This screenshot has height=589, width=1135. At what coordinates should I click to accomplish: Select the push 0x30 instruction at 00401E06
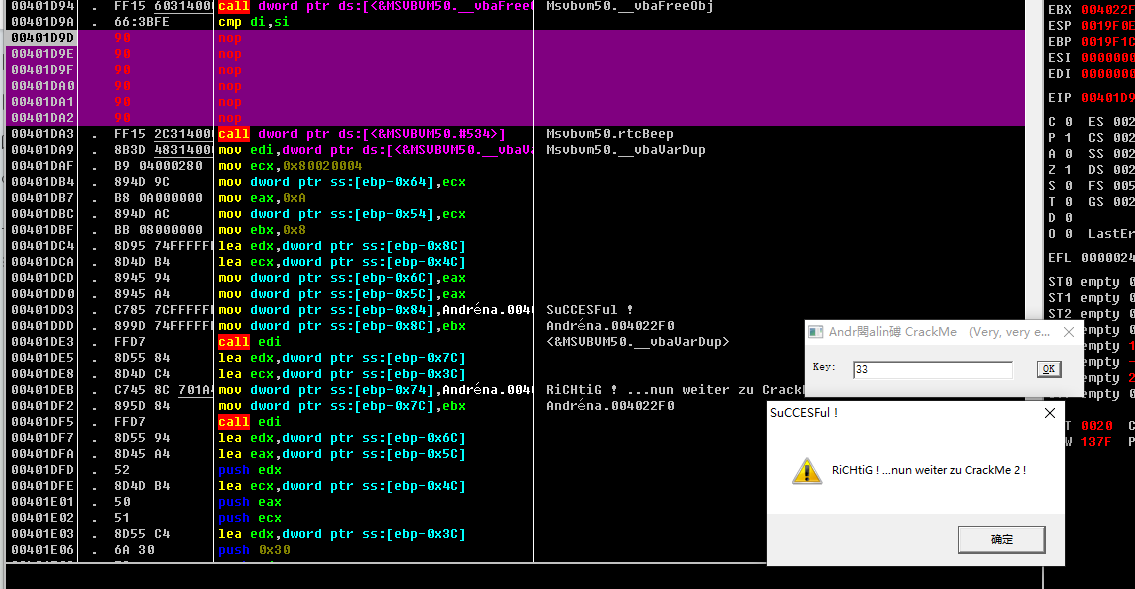click(x=248, y=550)
